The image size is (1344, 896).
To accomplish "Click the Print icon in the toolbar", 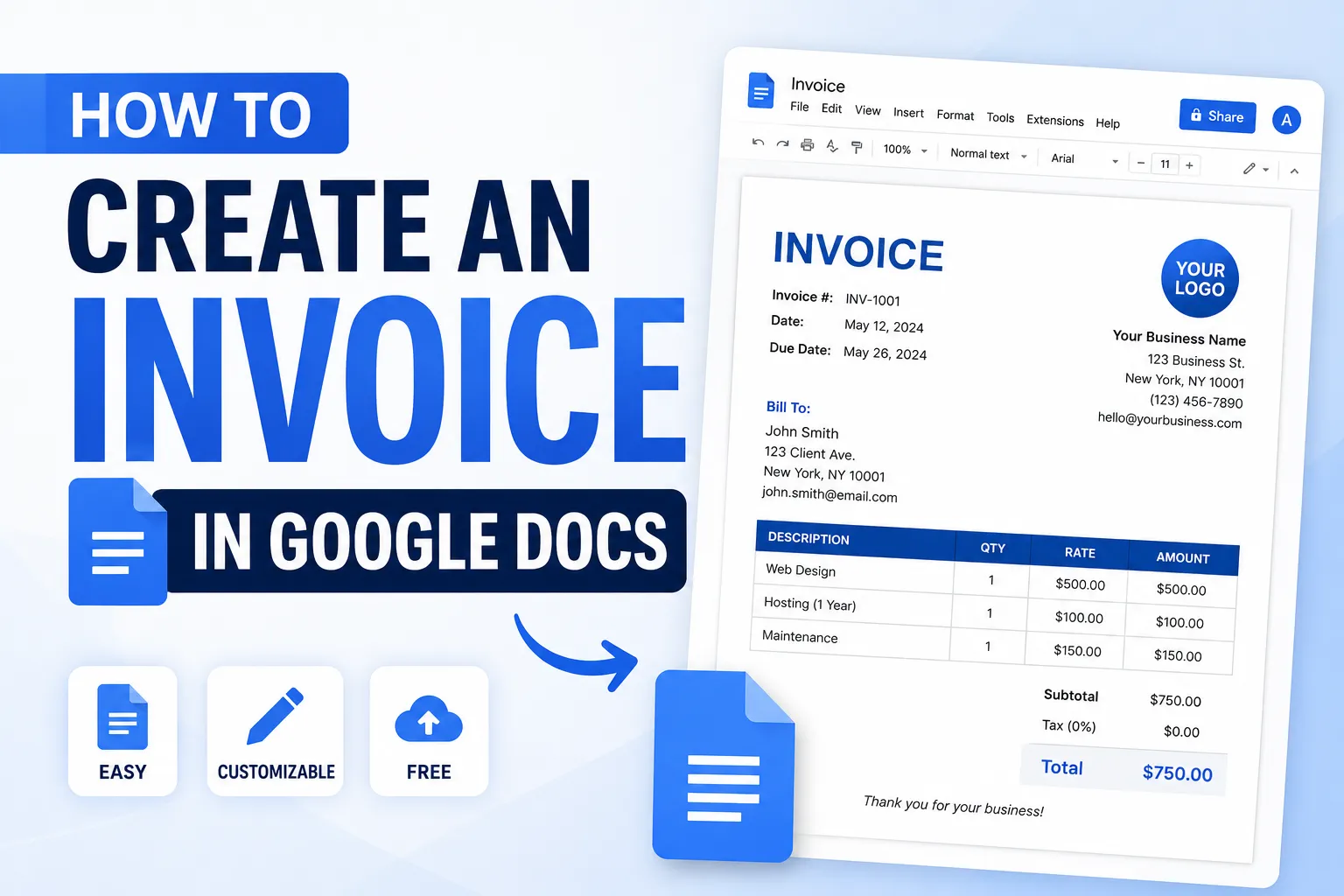I will pos(807,145).
